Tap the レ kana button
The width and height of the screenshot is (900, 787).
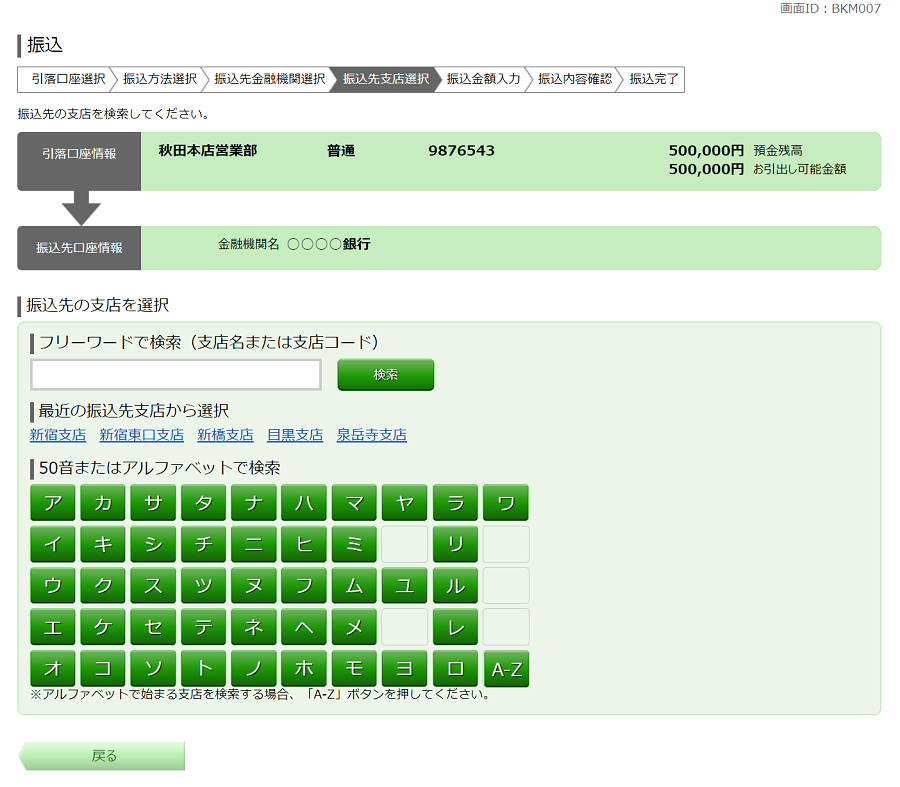(x=456, y=627)
